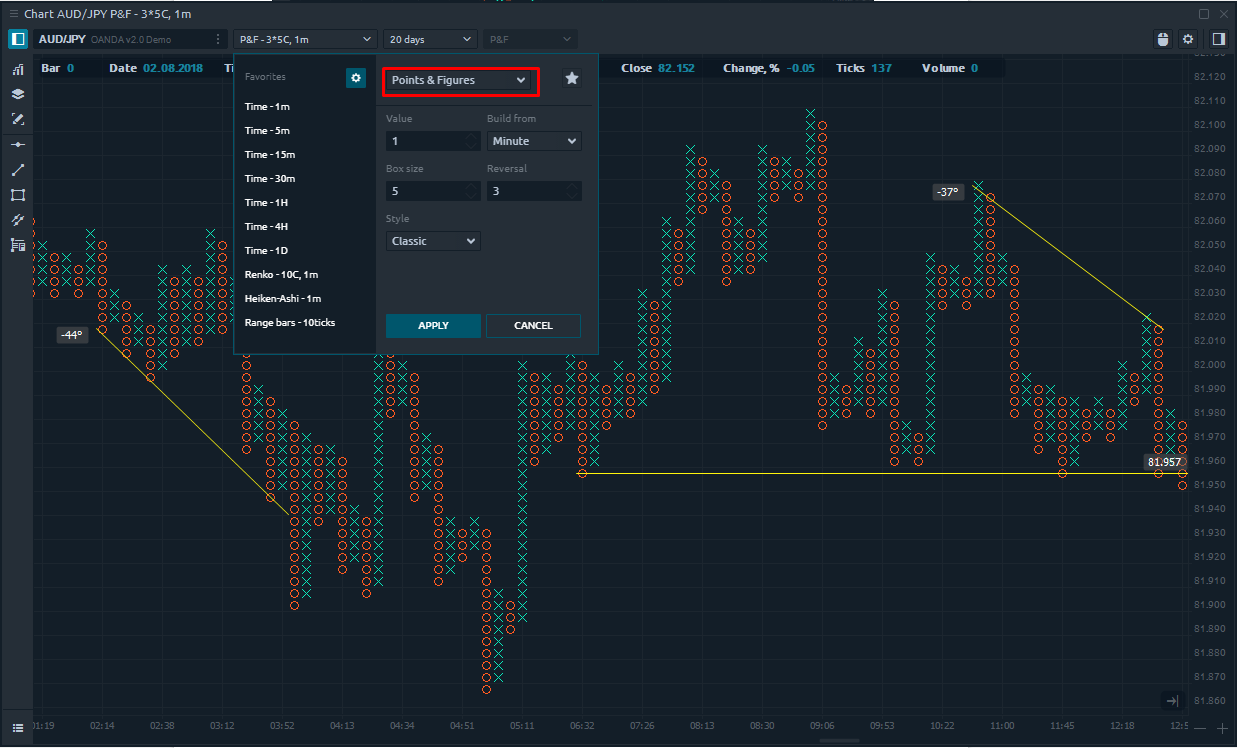Image resolution: width=1237 pixels, height=748 pixels.
Task: Toggle the right side panel button
Action: click(1218, 39)
